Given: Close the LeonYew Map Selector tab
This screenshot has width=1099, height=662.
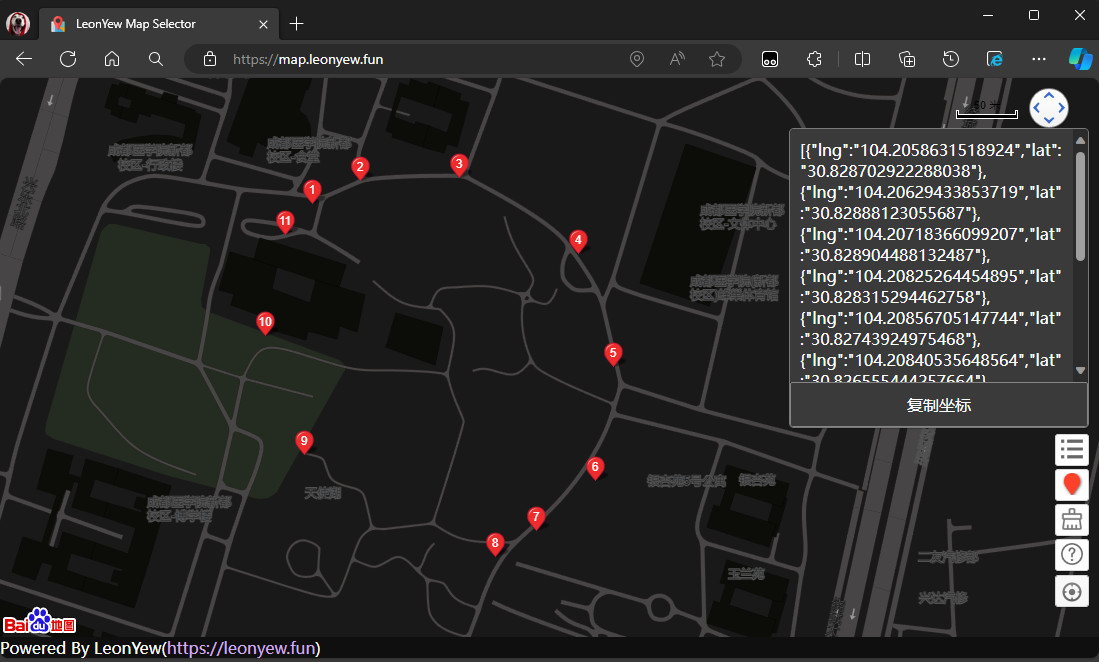Looking at the screenshot, I should pos(264,25).
